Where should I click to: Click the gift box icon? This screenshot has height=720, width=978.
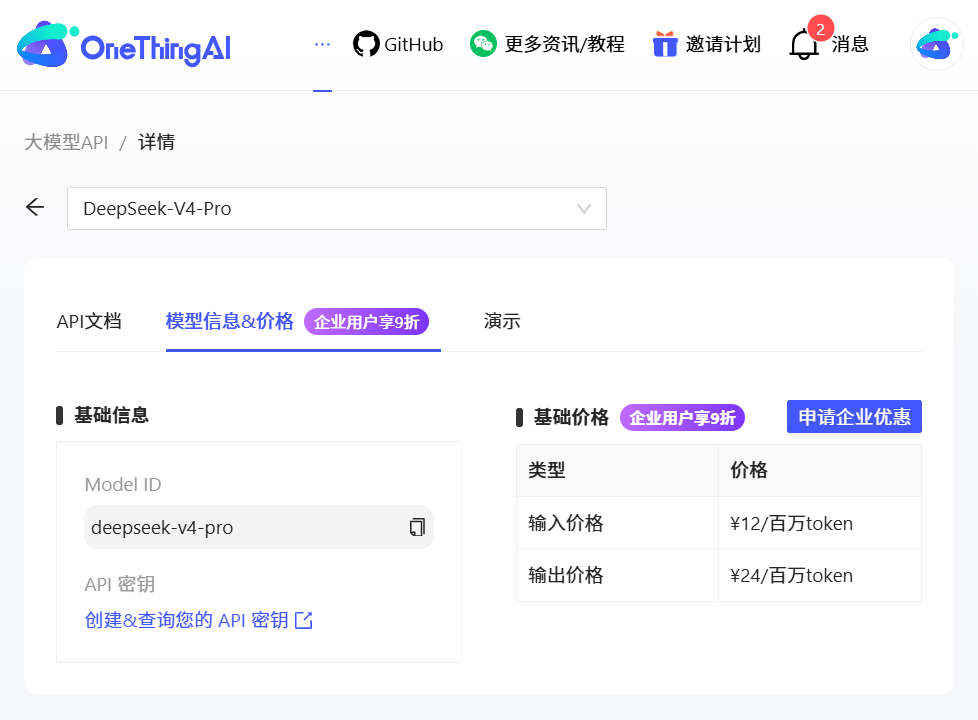coord(665,44)
